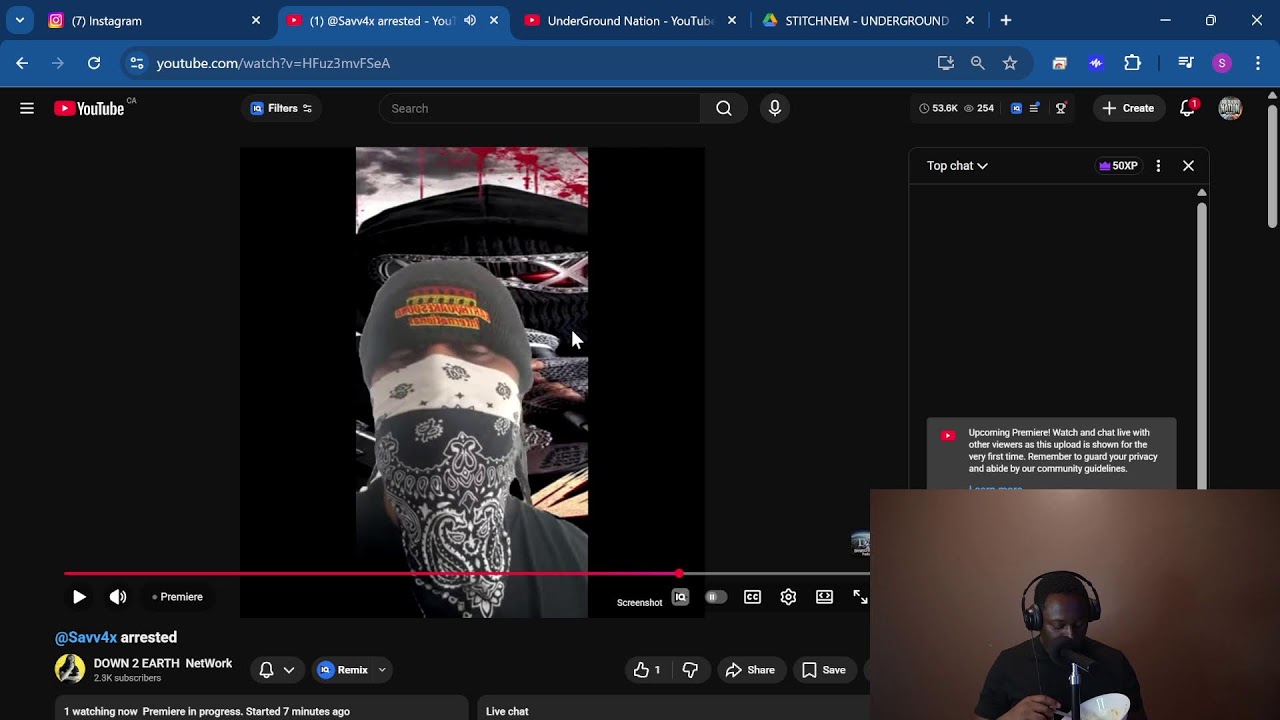Enable closed captions via CC icon

[x=752, y=597]
